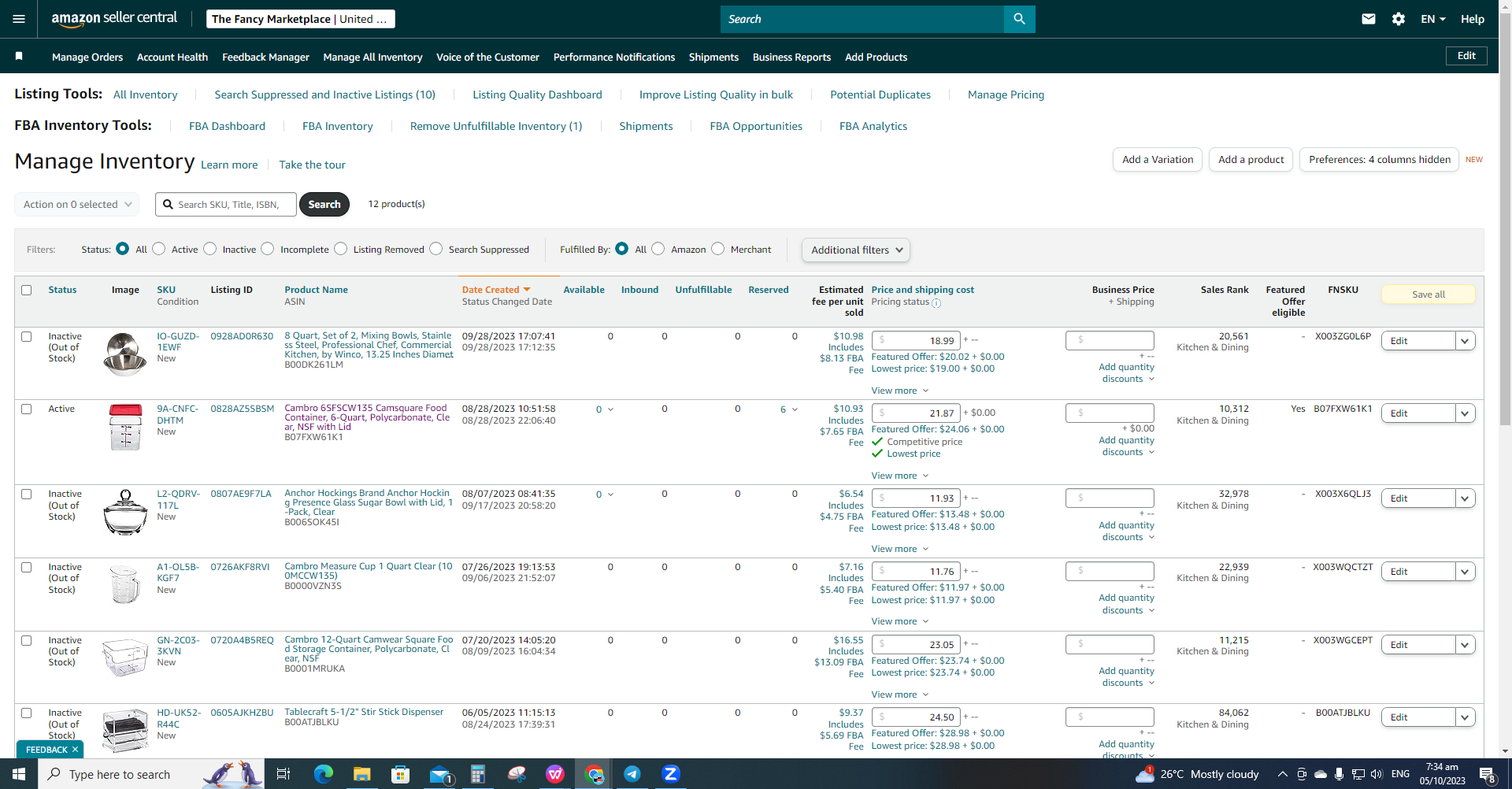The width and height of the screenshot is (1512, 789).
Task: Open Edit dropdown arrow for Cambro 6SFSCW135 row
Action: coord(1465,413)
